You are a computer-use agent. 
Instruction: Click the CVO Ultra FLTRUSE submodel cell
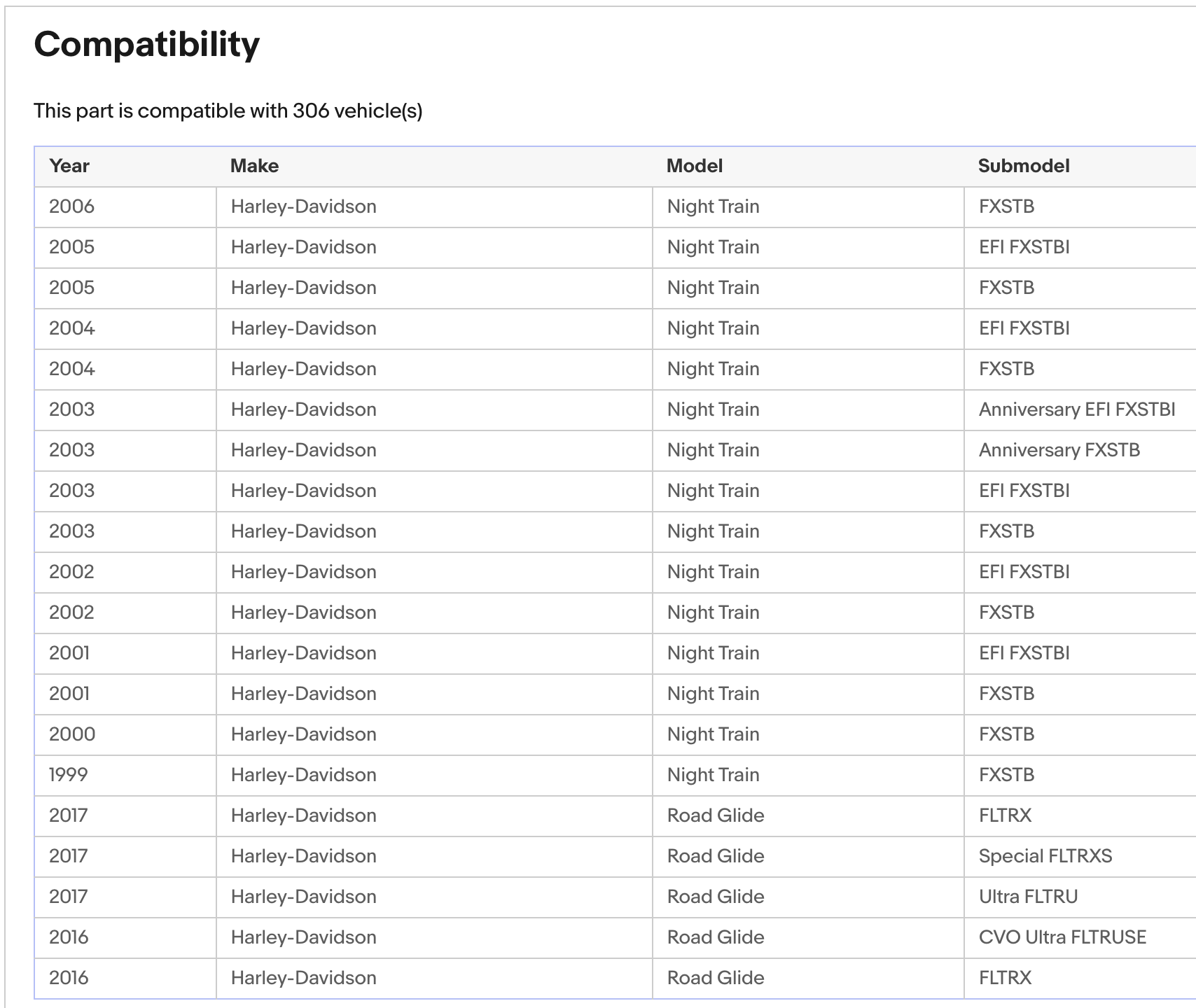click(x=1062, y=937)
